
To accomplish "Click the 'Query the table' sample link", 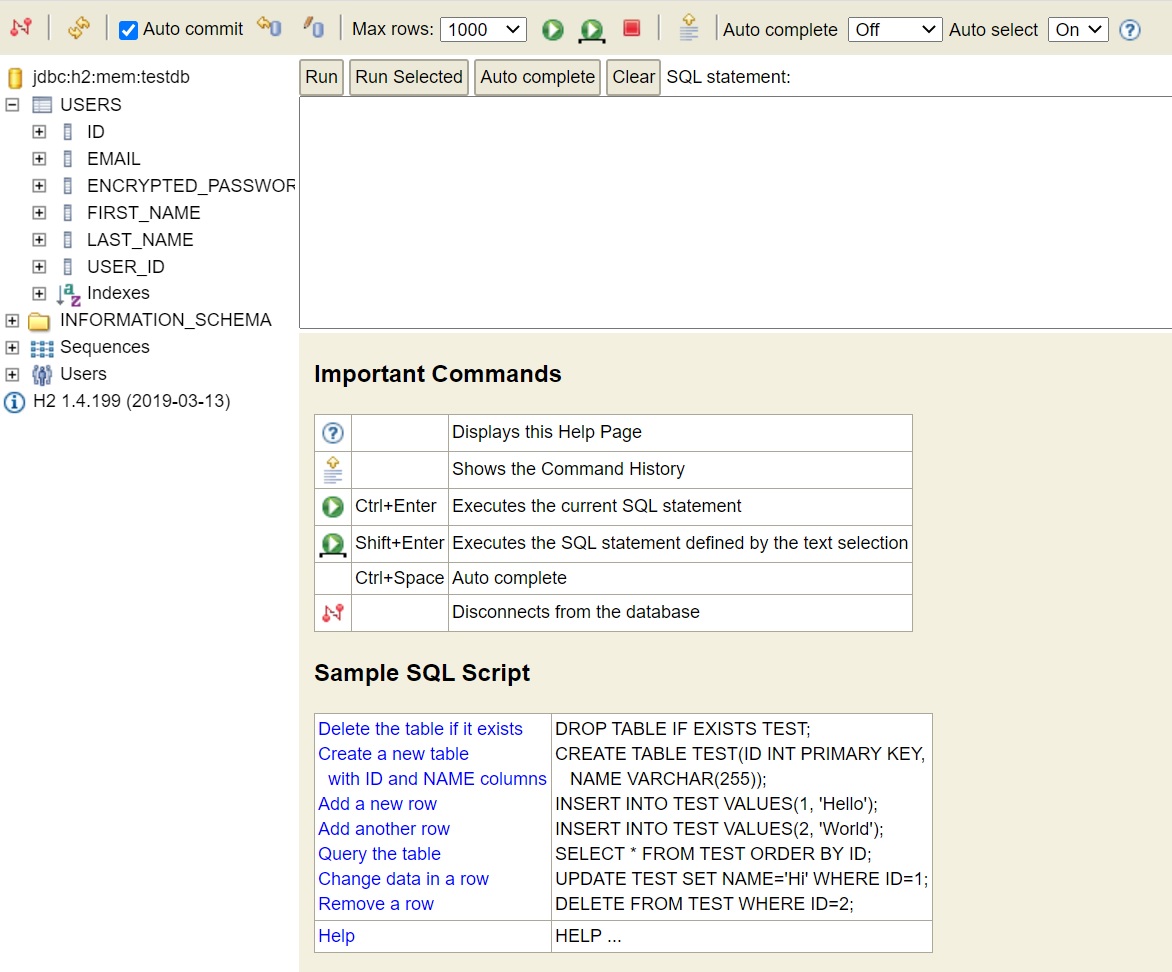I will coord(379,854).
